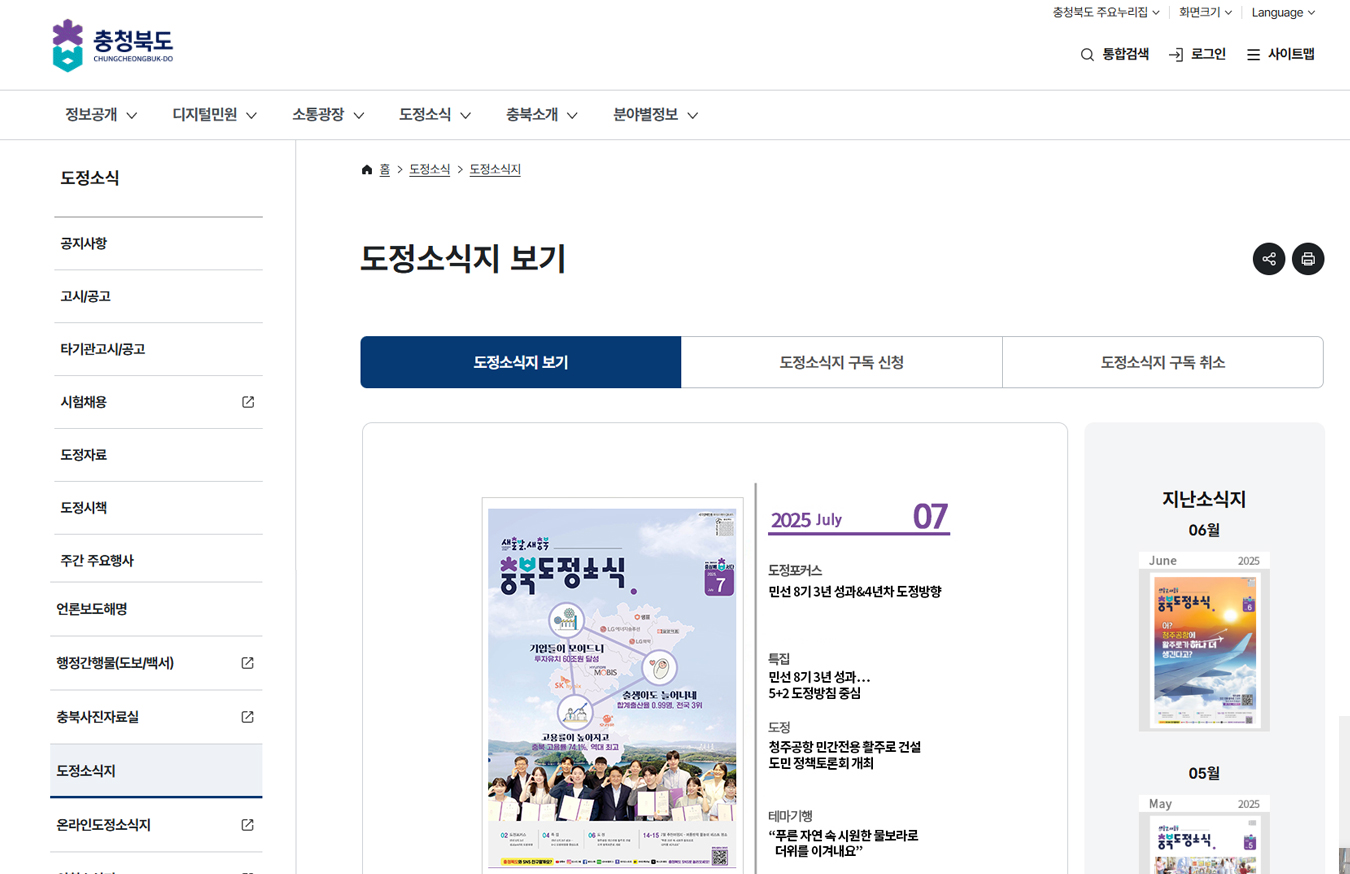Expand the 화면크기 dropdown

click(1205, 13)
